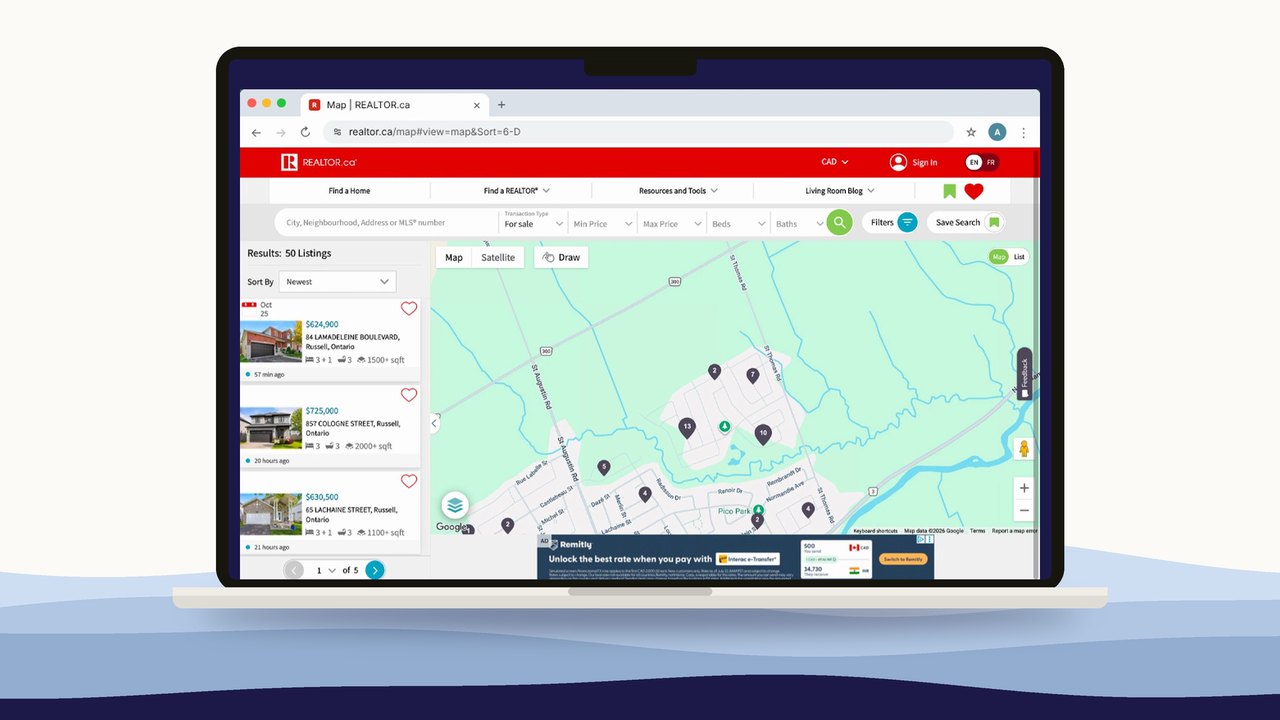Click the map cluster marker showing 7

tap(752, 376)
